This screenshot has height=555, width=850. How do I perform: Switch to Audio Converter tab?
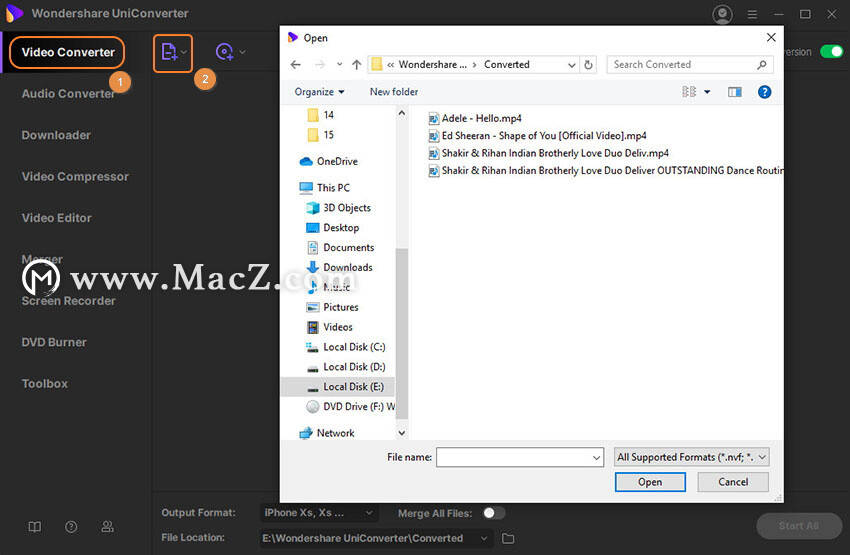click(x=68, y=94)
